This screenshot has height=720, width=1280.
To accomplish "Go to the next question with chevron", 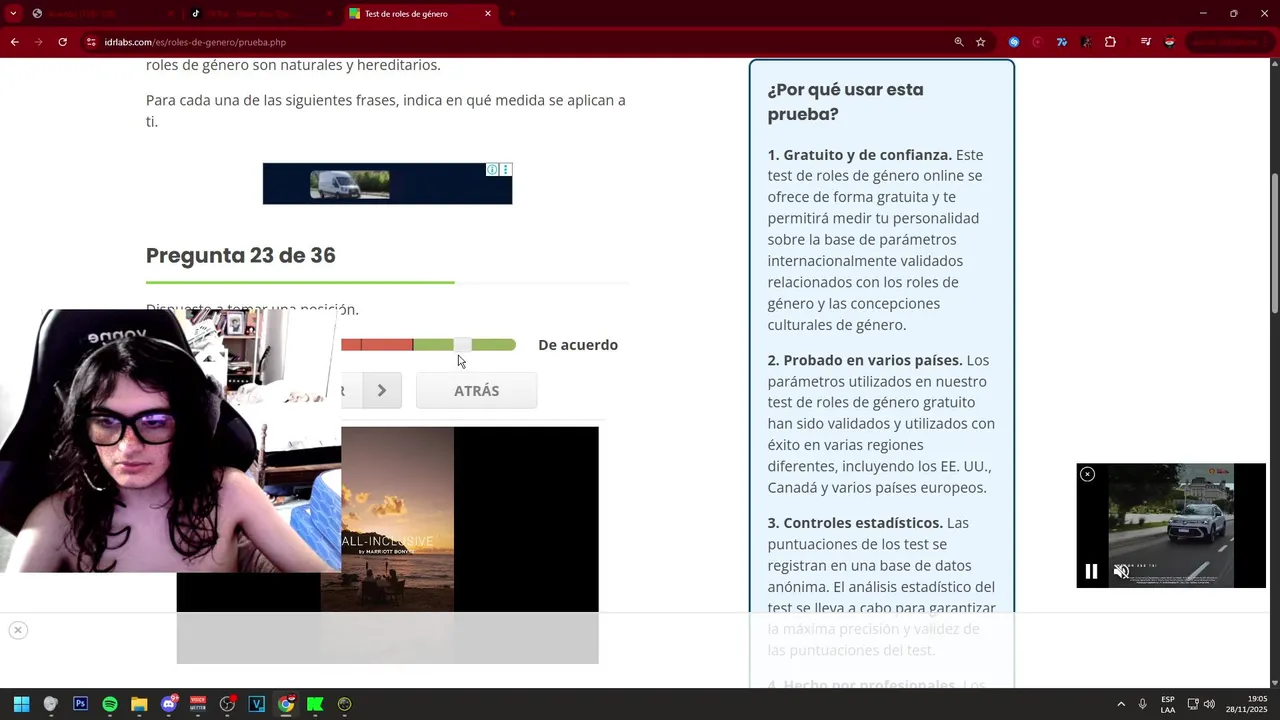I will point(382,391).
